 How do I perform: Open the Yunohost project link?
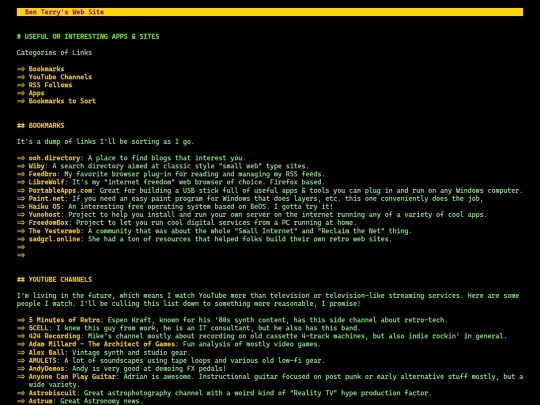(44, 215)
